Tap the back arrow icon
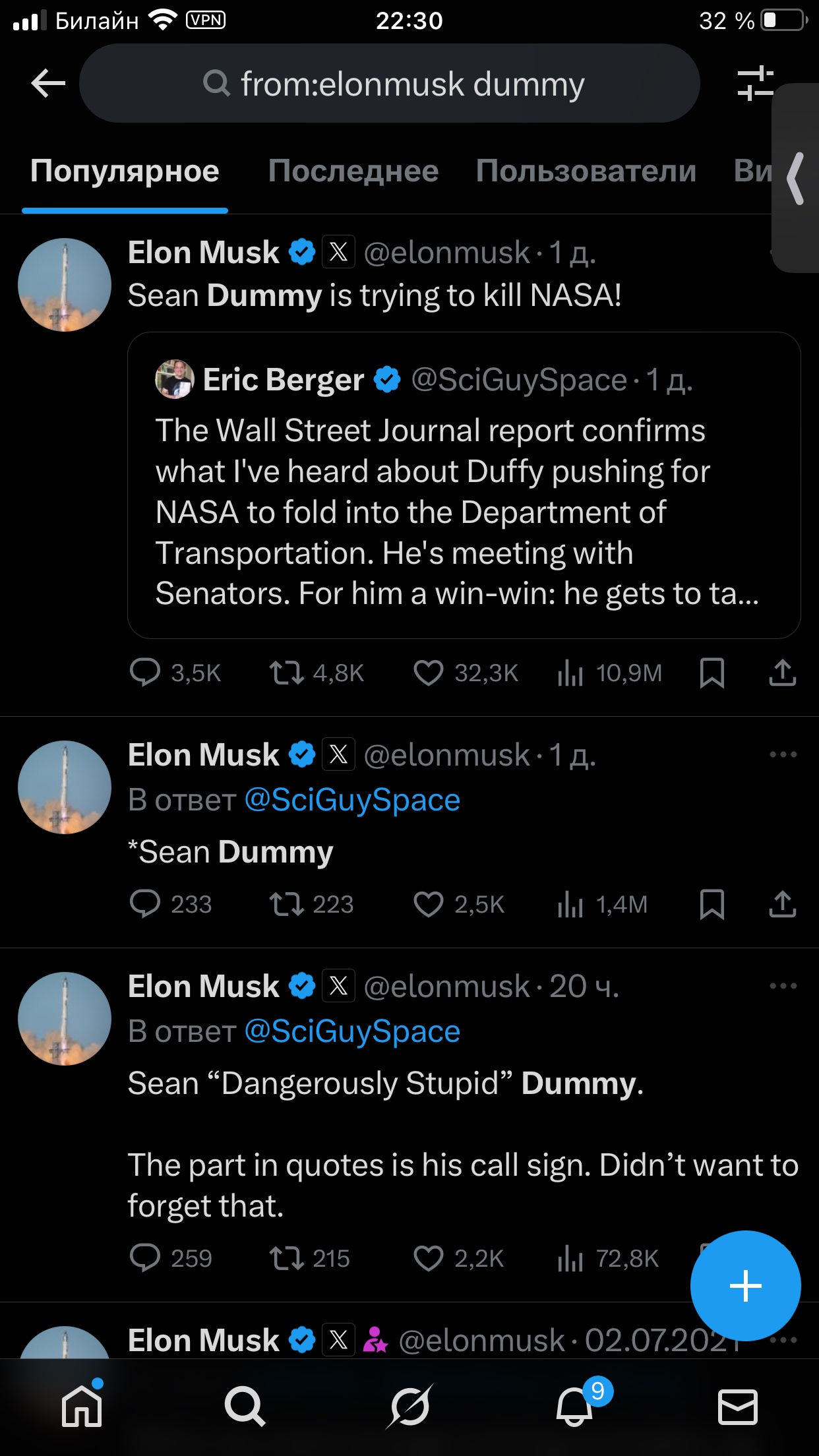This screenshot has width=819, height=1456. tap(48, 84)
